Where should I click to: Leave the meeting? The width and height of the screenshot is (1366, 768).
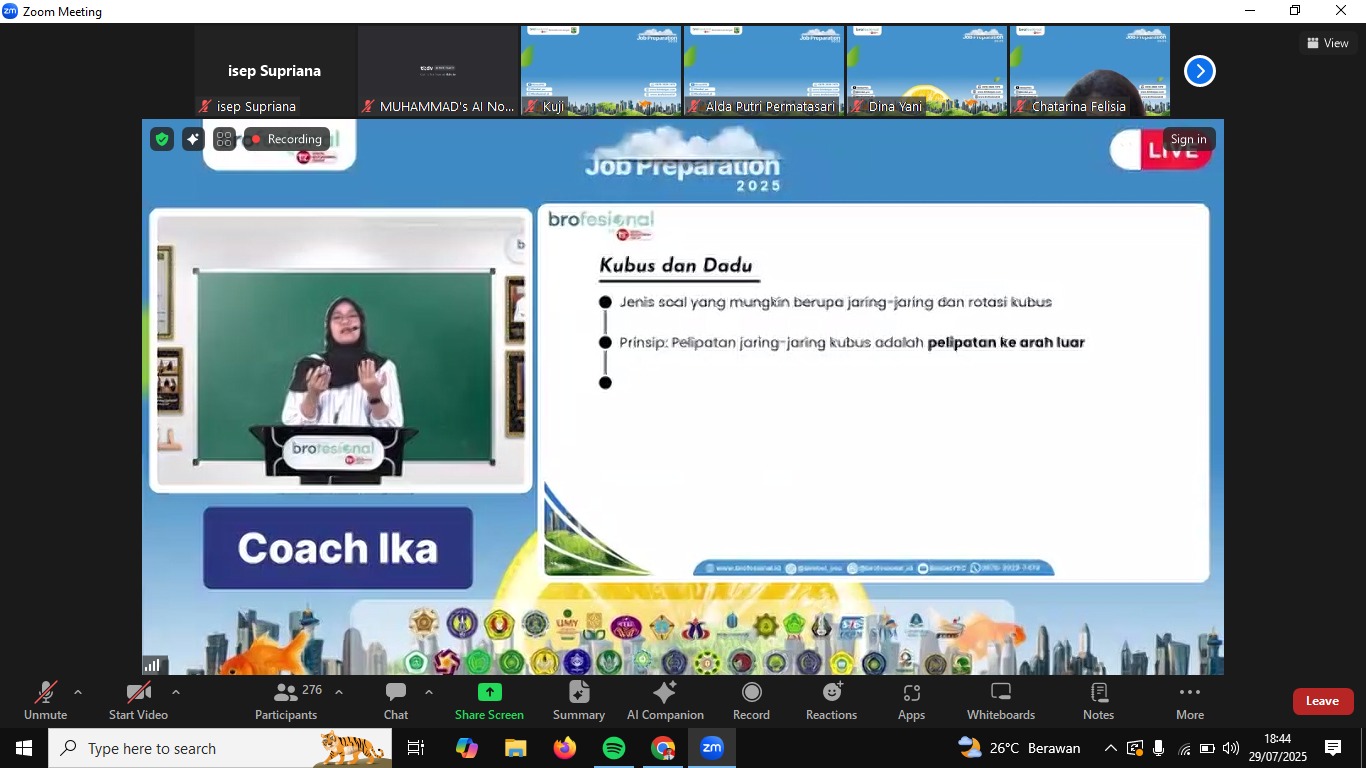[1322, 701]
